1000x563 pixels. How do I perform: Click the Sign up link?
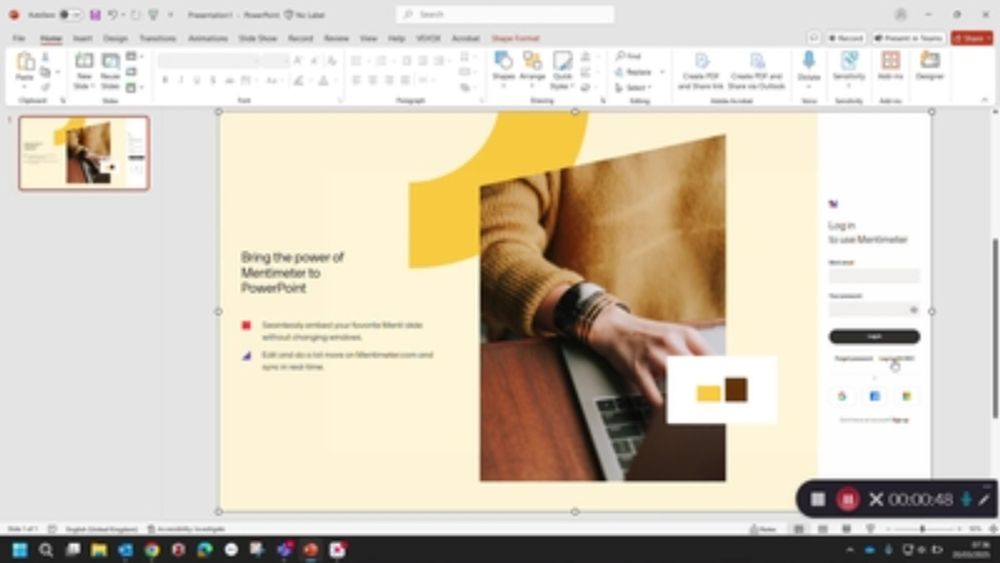[x=901, y=420]
